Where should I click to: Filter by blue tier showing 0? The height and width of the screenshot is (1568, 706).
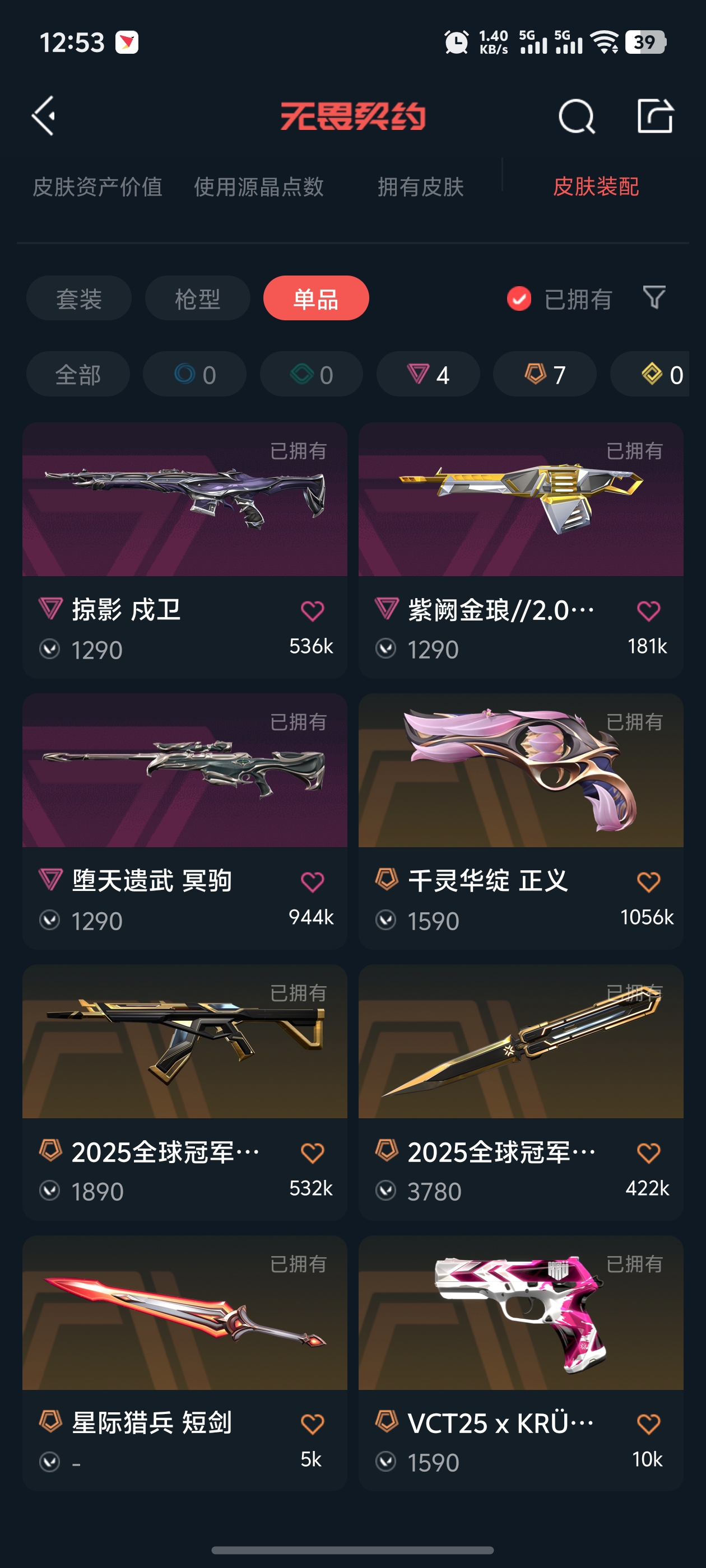pos(194,374)
